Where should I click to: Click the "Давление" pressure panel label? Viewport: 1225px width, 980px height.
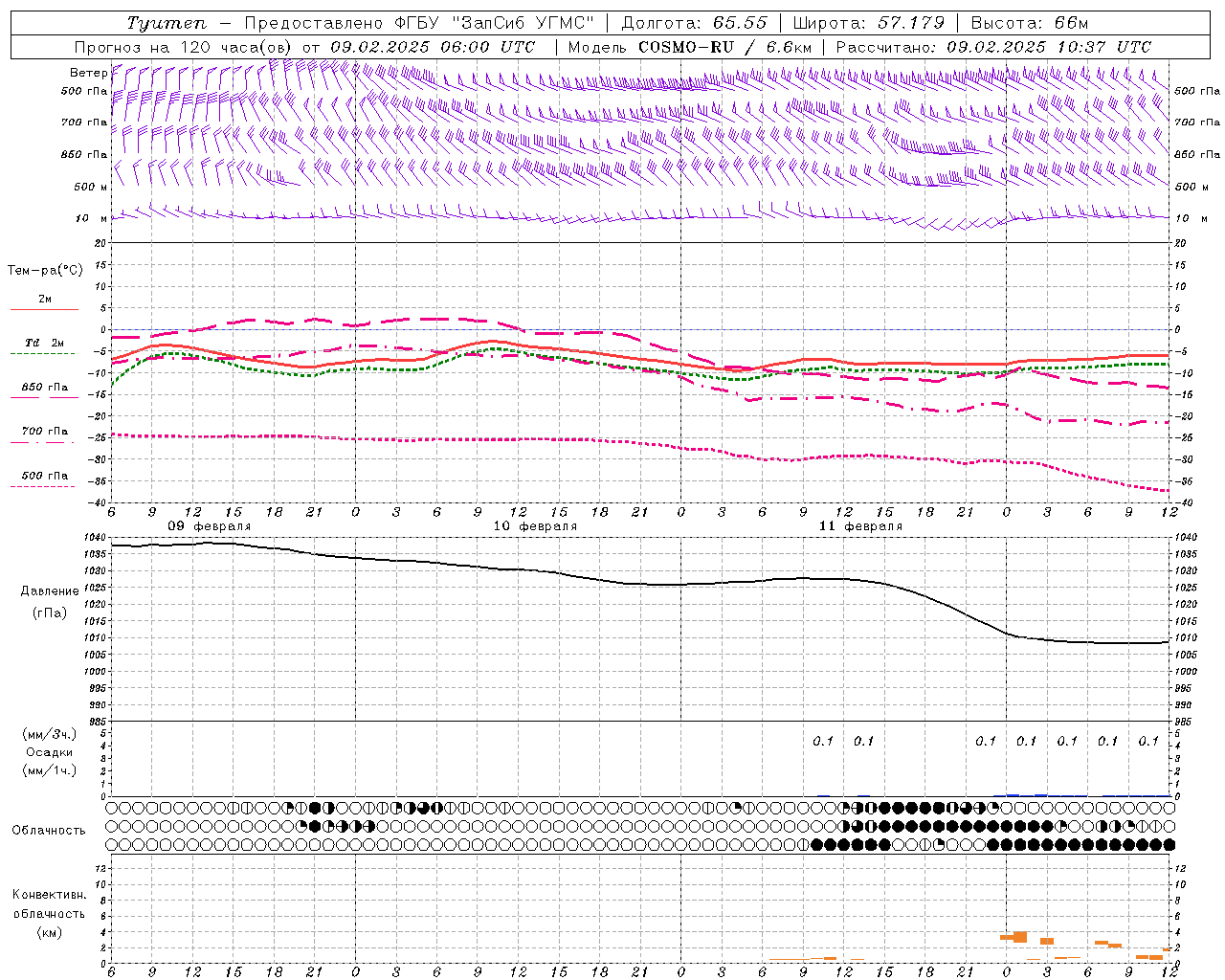(50, 591)
